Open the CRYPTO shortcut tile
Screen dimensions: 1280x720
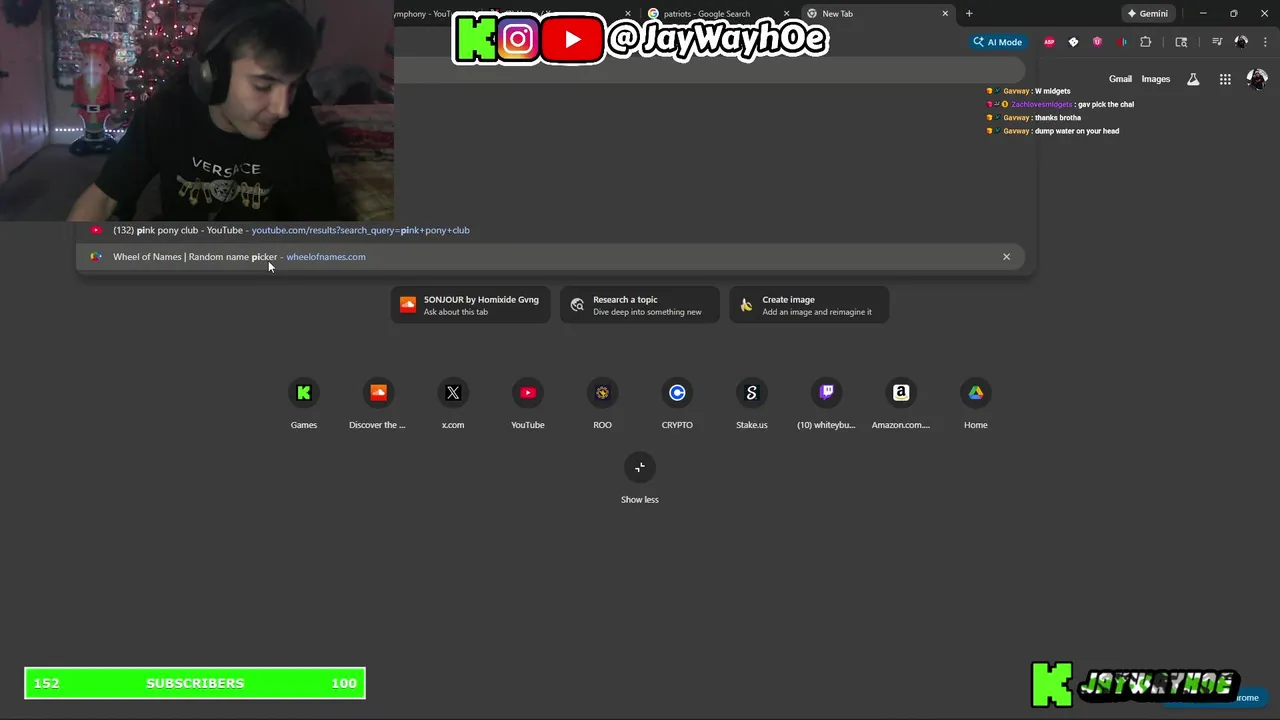677,404
